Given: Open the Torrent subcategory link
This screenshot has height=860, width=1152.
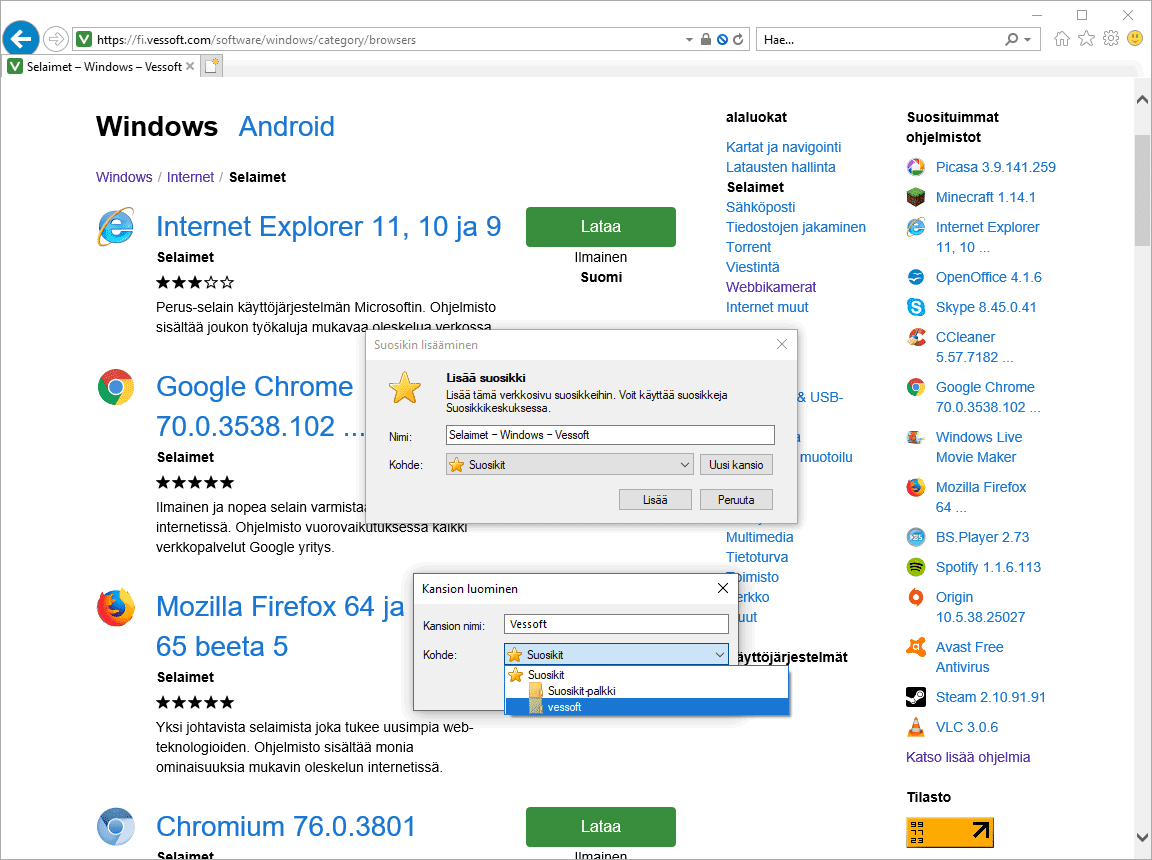Looking at the screenshot, I should tap(749, 247).
